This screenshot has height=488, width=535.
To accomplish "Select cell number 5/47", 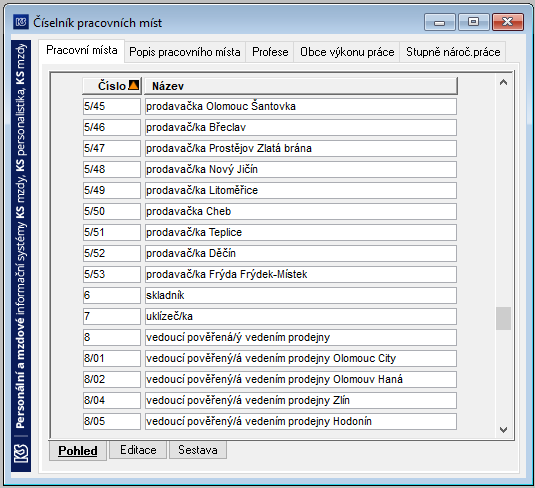I will (x=112, y=148).
